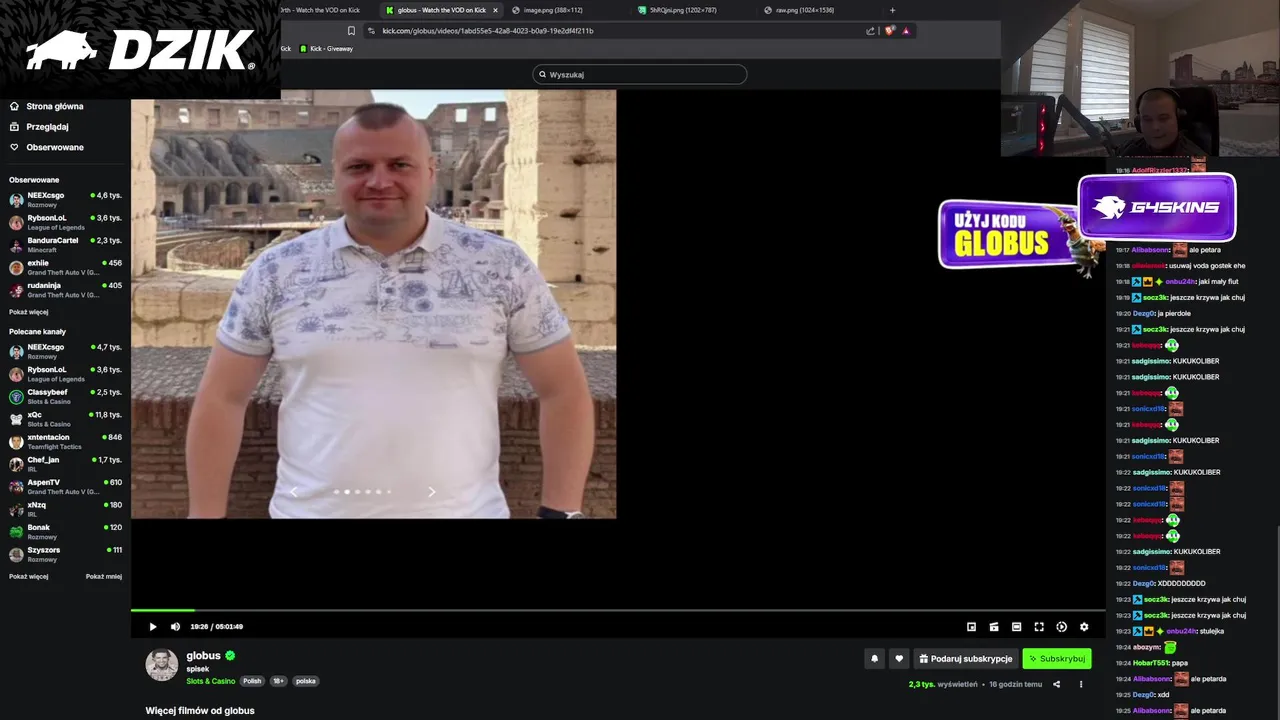Image resolution: width=1280 pixels, height=720 pixels.
Task: Click the G4SKINS banner
Action: click(x=1157, y=207)
